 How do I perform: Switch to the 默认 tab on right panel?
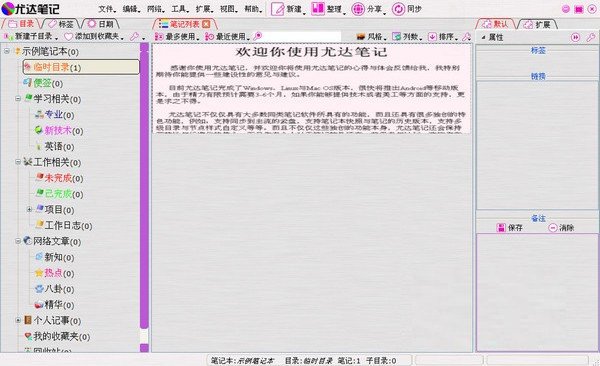[x=495, y=24]
